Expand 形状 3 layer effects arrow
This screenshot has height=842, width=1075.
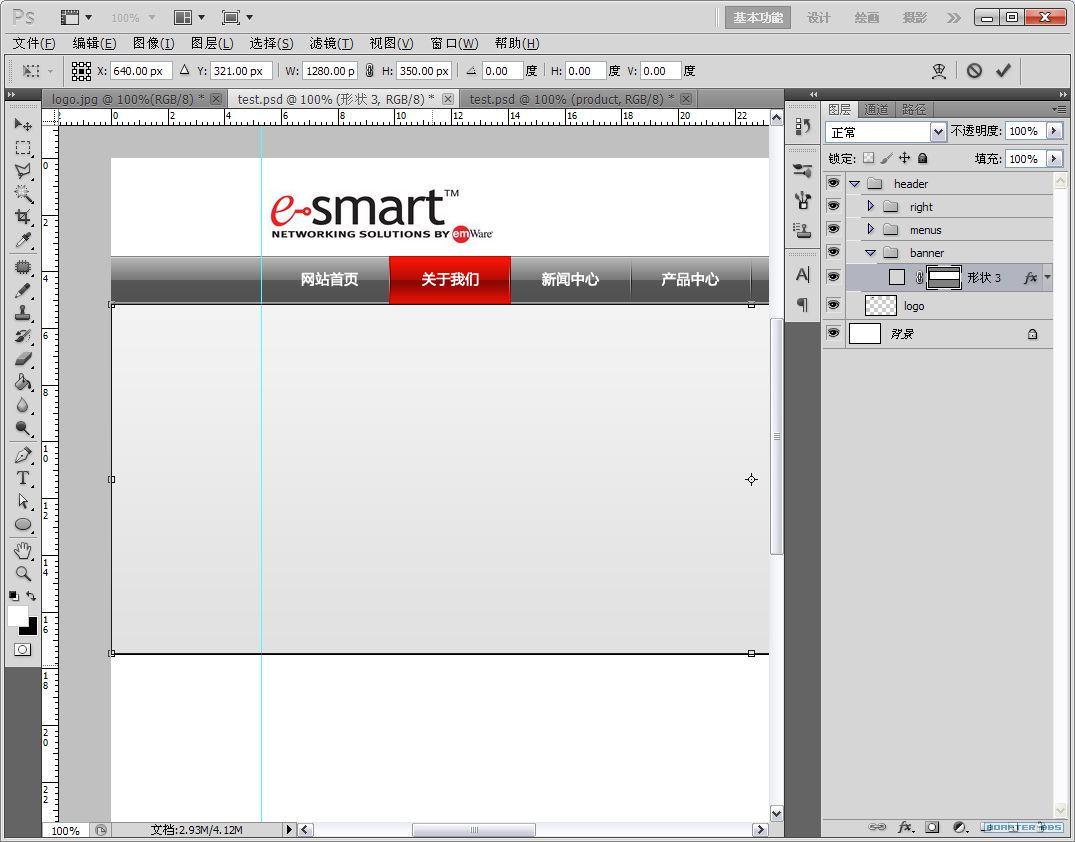coord(1048,277)
